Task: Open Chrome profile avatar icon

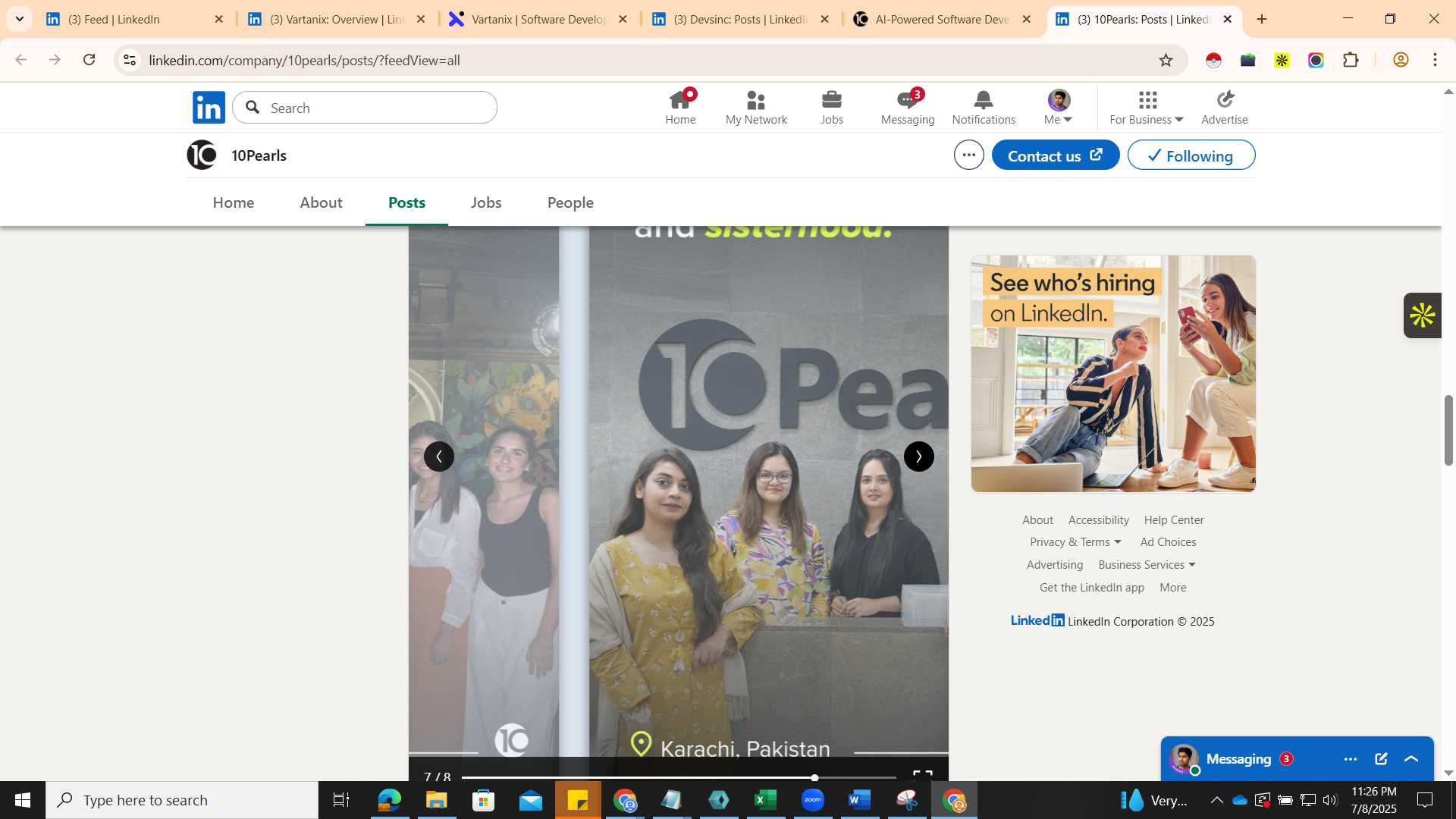Action: point(1401,60)
